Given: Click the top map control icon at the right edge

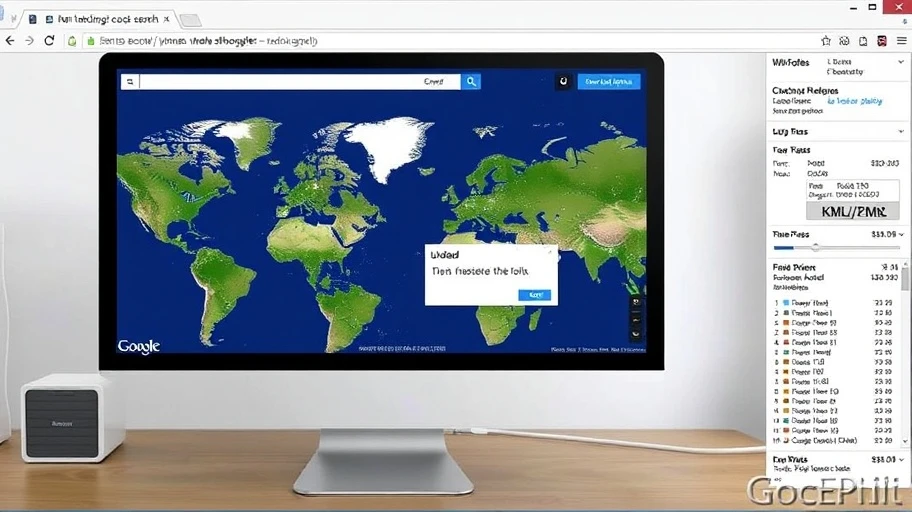Looking at the screenshot, I should pos(636,302).
